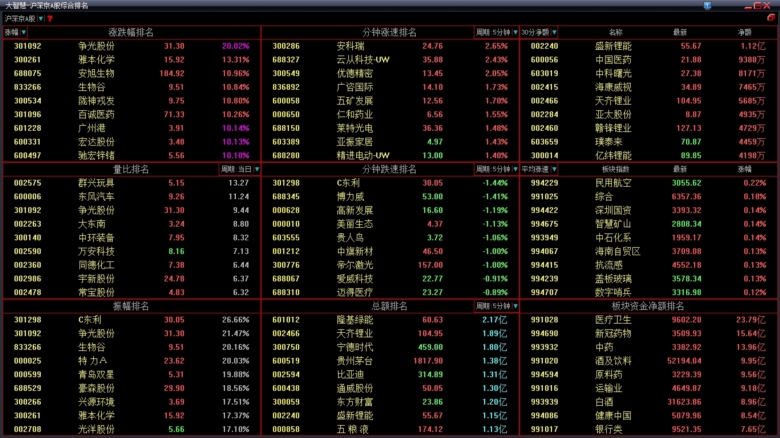The height and width of the screenshot is (438, 780).
Task: Select 中国医药 row with 9388万 net
Action: (x=648, y=60)
